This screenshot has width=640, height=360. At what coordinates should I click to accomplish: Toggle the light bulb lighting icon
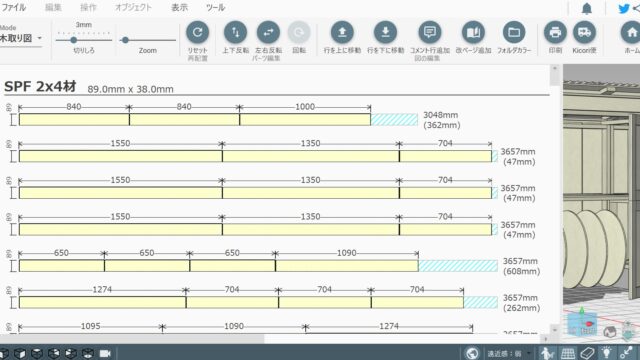tap(607, 353)
